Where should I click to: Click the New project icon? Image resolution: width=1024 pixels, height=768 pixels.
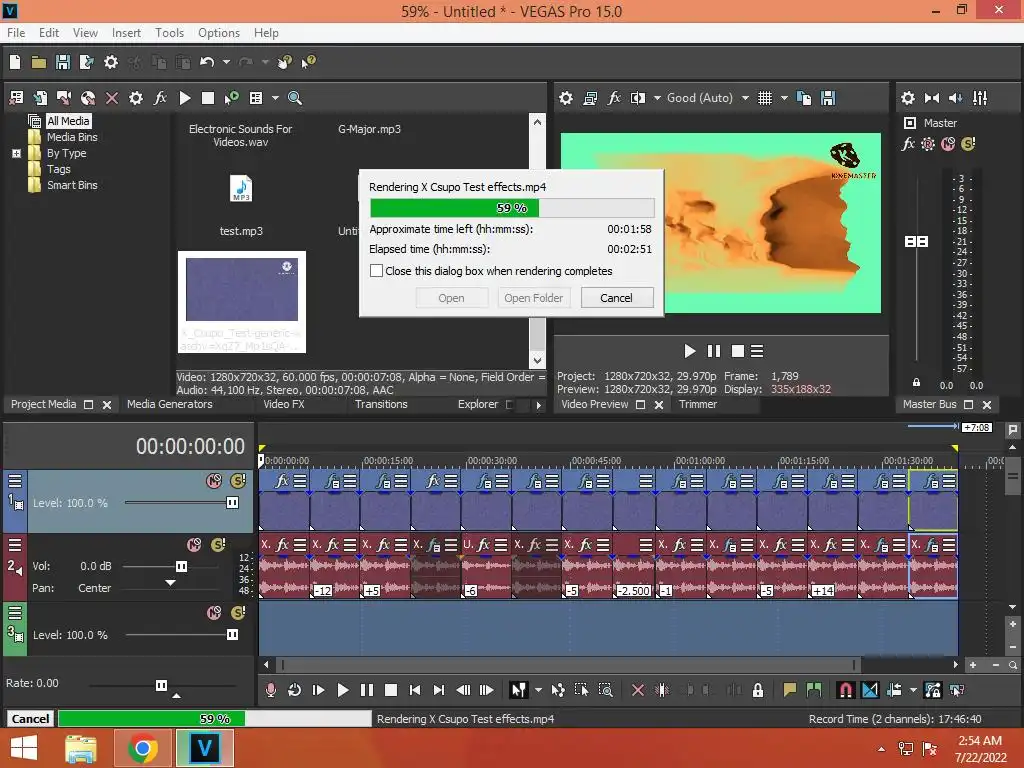coord(15,62)
